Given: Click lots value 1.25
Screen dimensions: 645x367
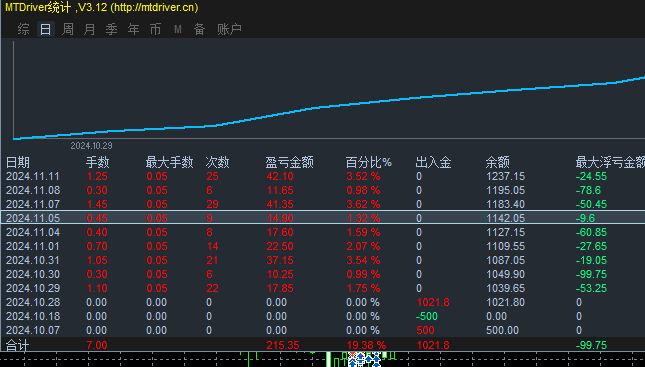Looking at the screenshot, I should coord(97,177).
